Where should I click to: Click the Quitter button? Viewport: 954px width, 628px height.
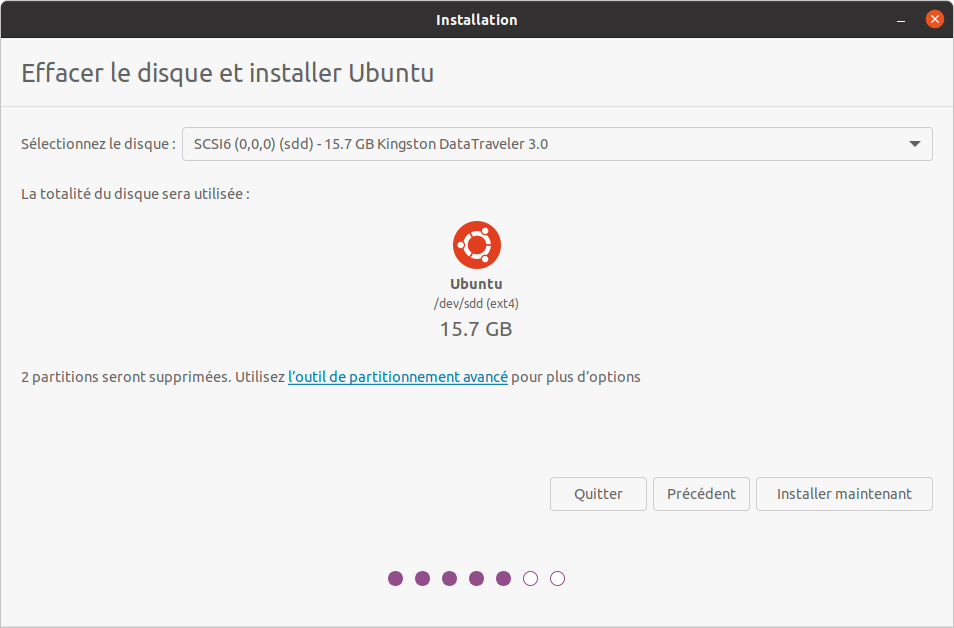pos(598,494)
